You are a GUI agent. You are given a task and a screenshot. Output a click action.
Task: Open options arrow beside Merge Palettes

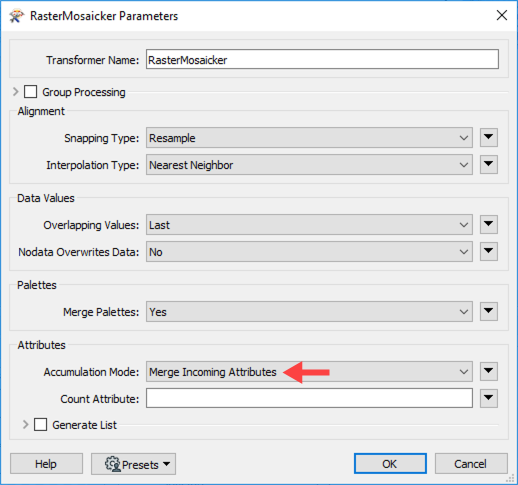pos(489,311)
